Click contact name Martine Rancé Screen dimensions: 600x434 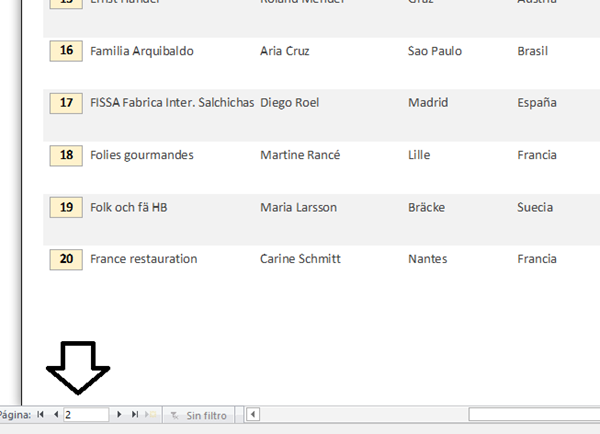[300, 155]
